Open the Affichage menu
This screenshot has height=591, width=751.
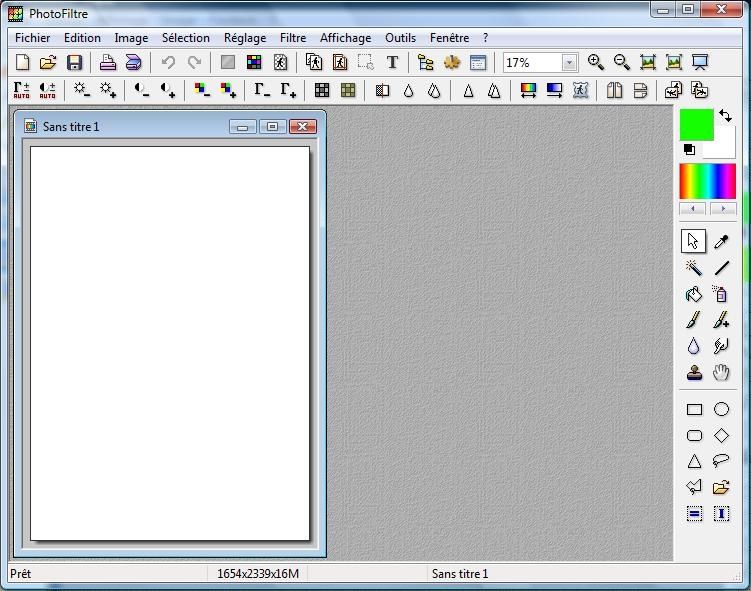click(x=345, y=38)
